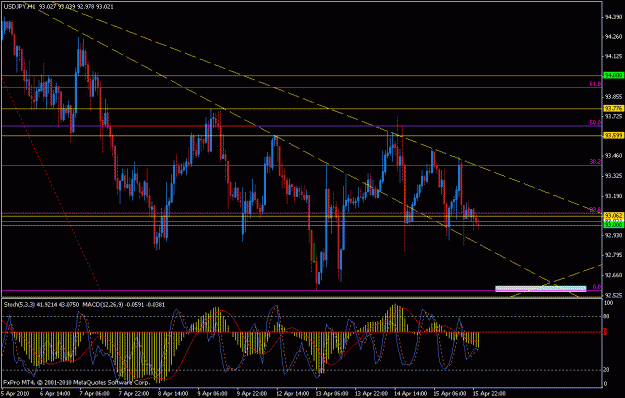Screen dimensions: 625x398
Task: Click the red zero marker on the MACD scale
Action: tap(606, 331)
